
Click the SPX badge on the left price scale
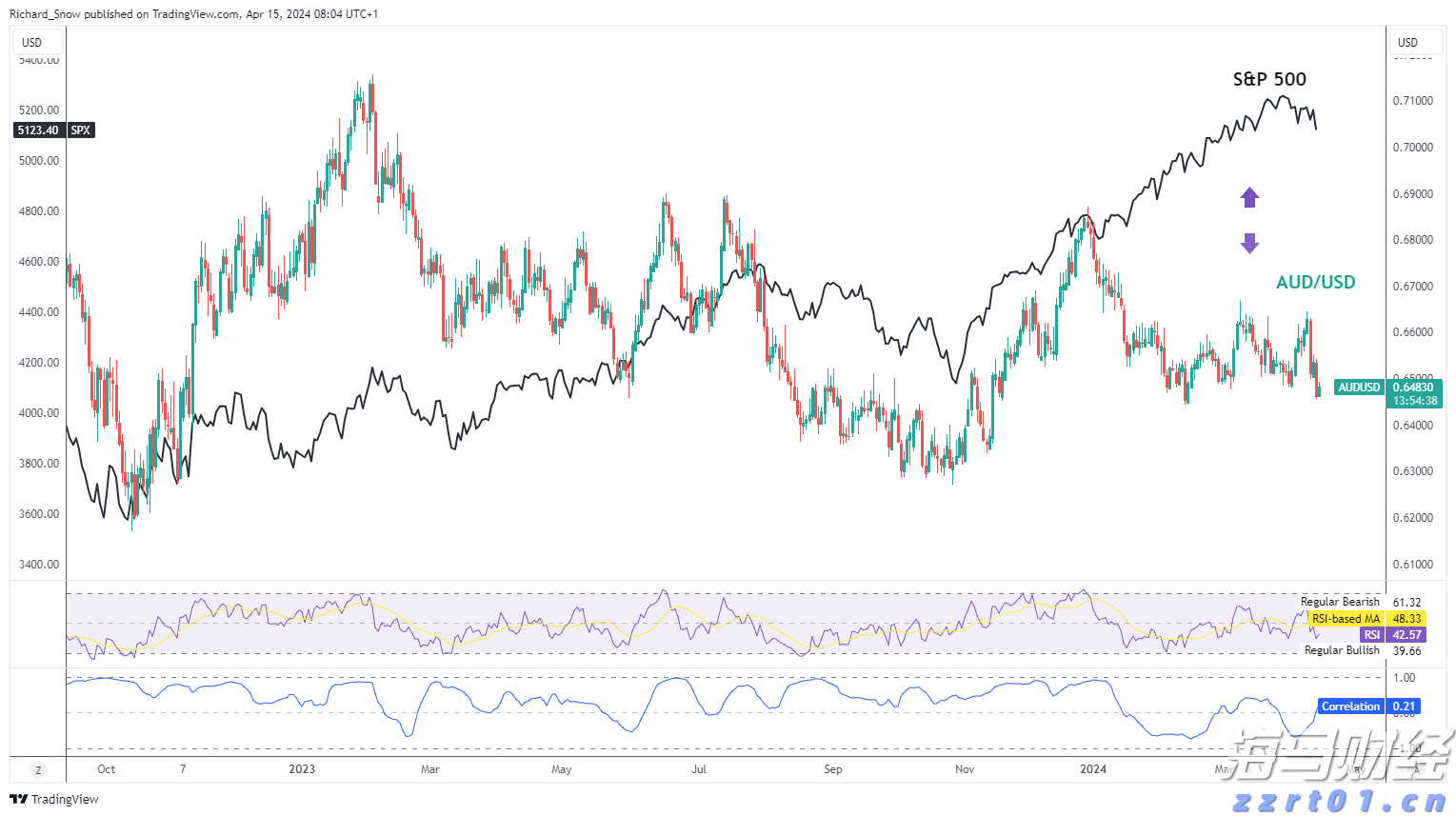(80, 129)
